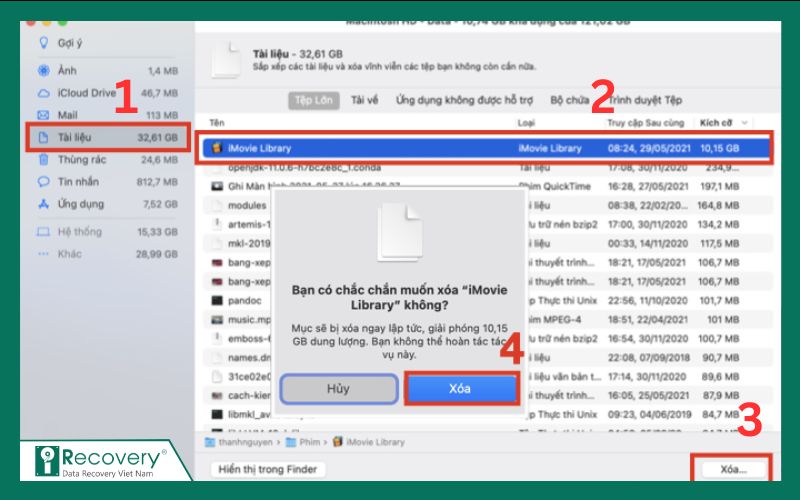800x500 pixels.
Task: Select the iMovie Library row name
Action: click(259, 148)
